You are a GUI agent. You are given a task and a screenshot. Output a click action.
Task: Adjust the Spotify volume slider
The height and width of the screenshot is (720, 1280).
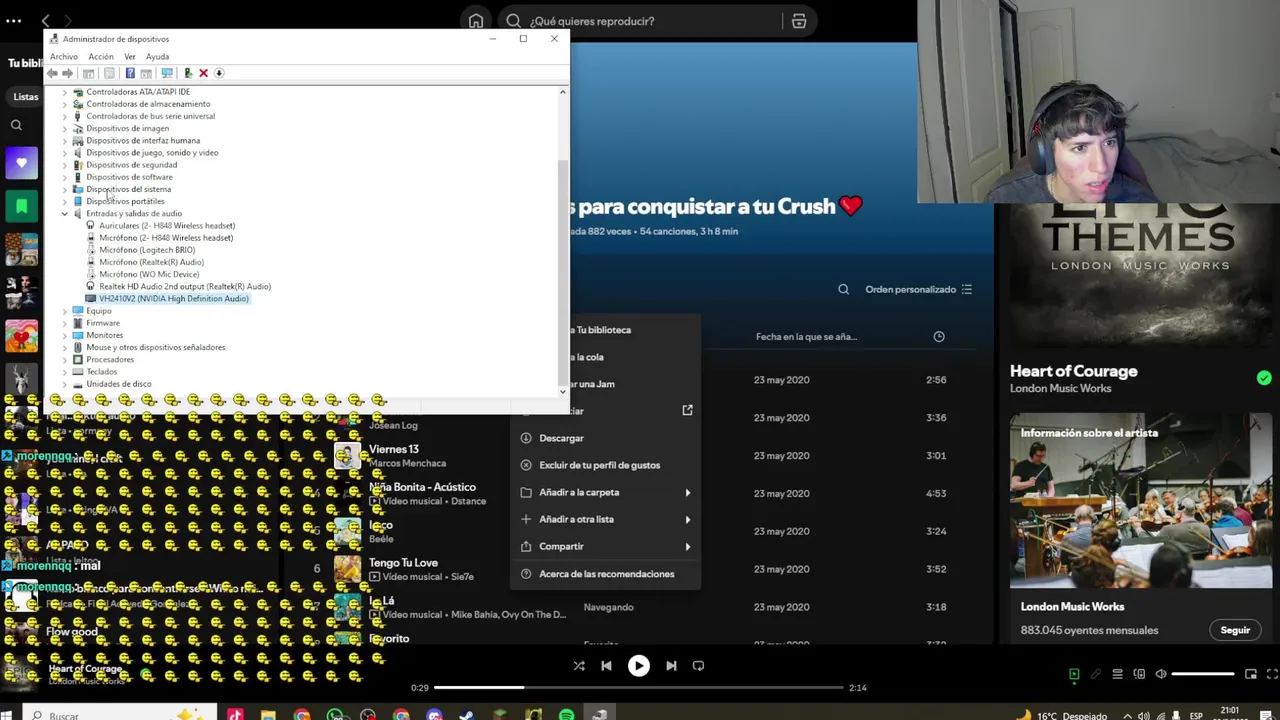point(1203,674)
